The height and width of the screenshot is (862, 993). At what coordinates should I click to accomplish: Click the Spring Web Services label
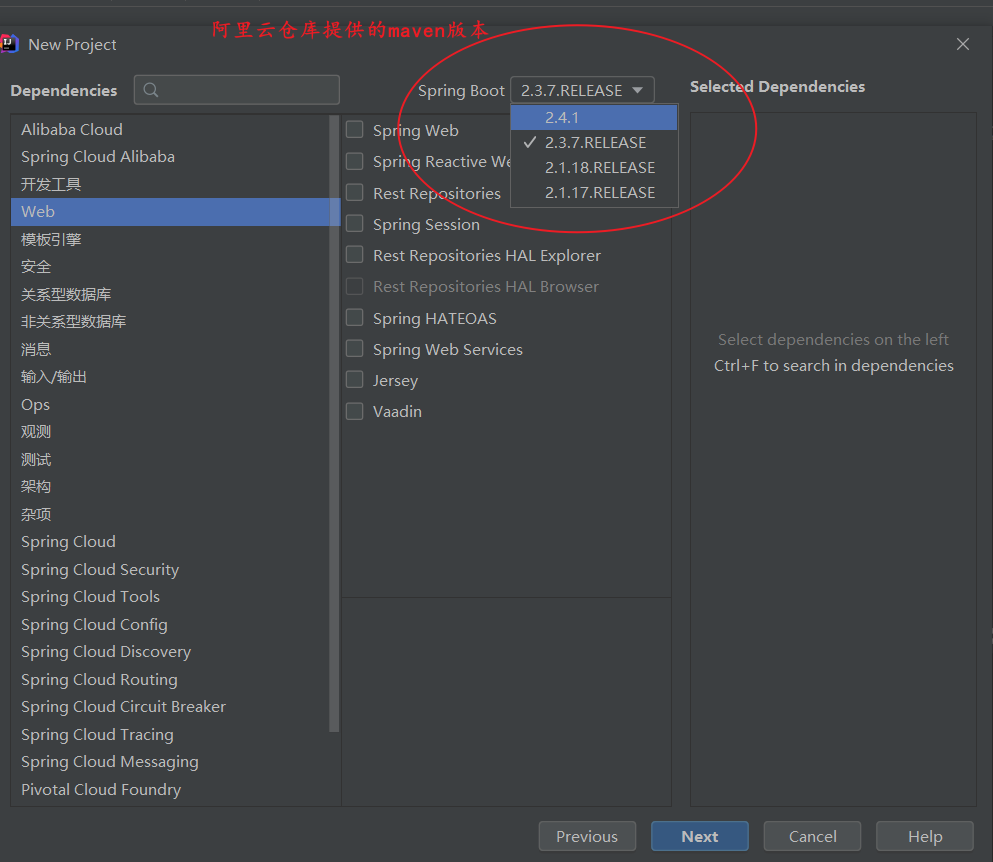[x=448, y=350]
